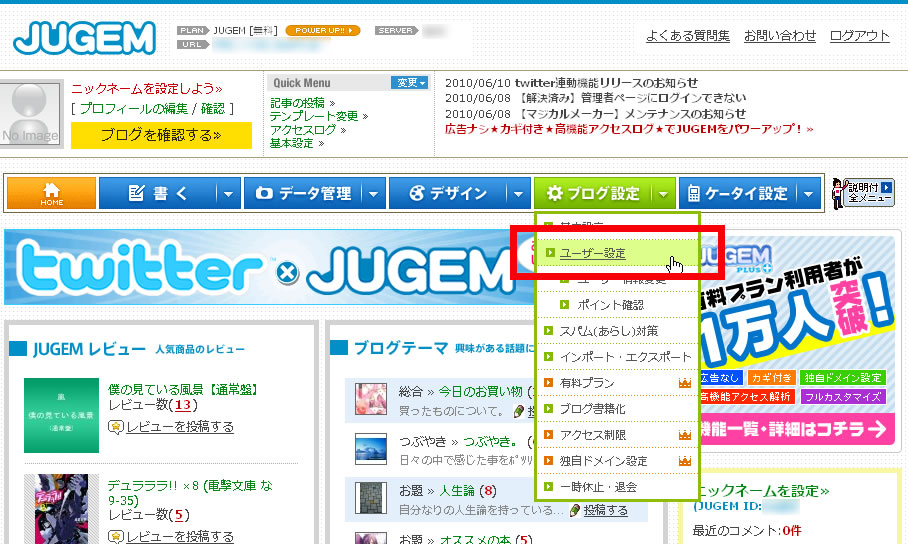
Task: Select スパム(あらし)対策 menu entry
Action: pos(609,331)
